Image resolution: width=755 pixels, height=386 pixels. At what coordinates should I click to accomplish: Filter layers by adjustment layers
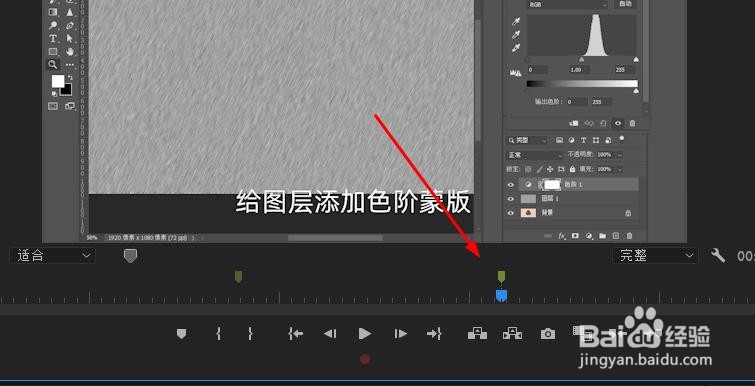572,141
